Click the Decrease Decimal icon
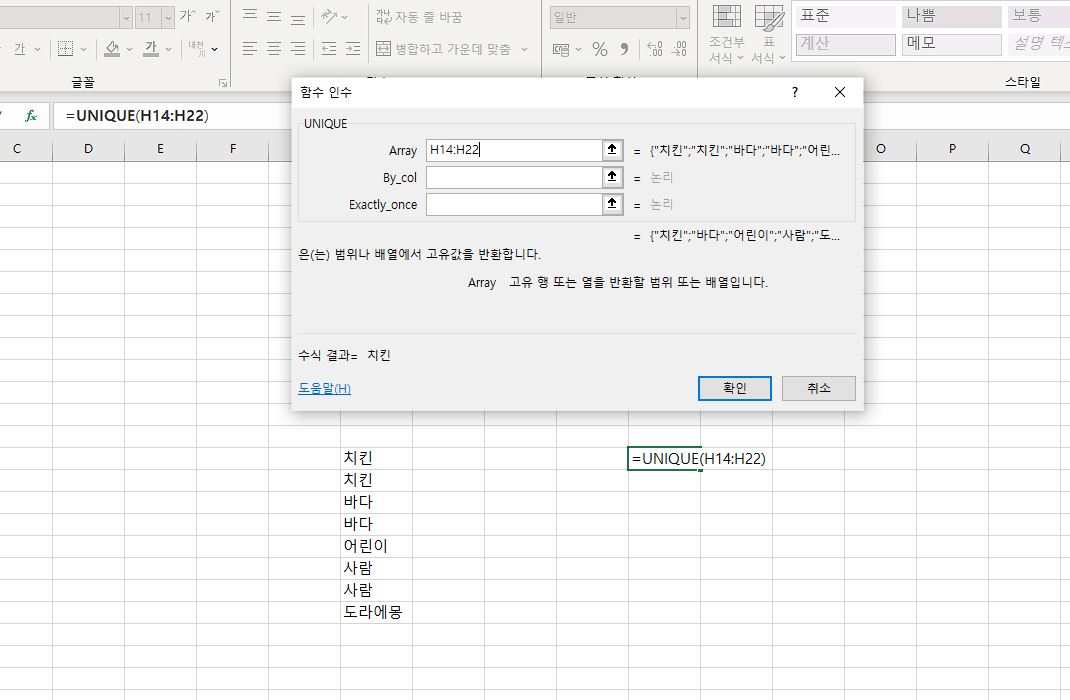This screenshot has height=700, width=1070. pos(679,46)
